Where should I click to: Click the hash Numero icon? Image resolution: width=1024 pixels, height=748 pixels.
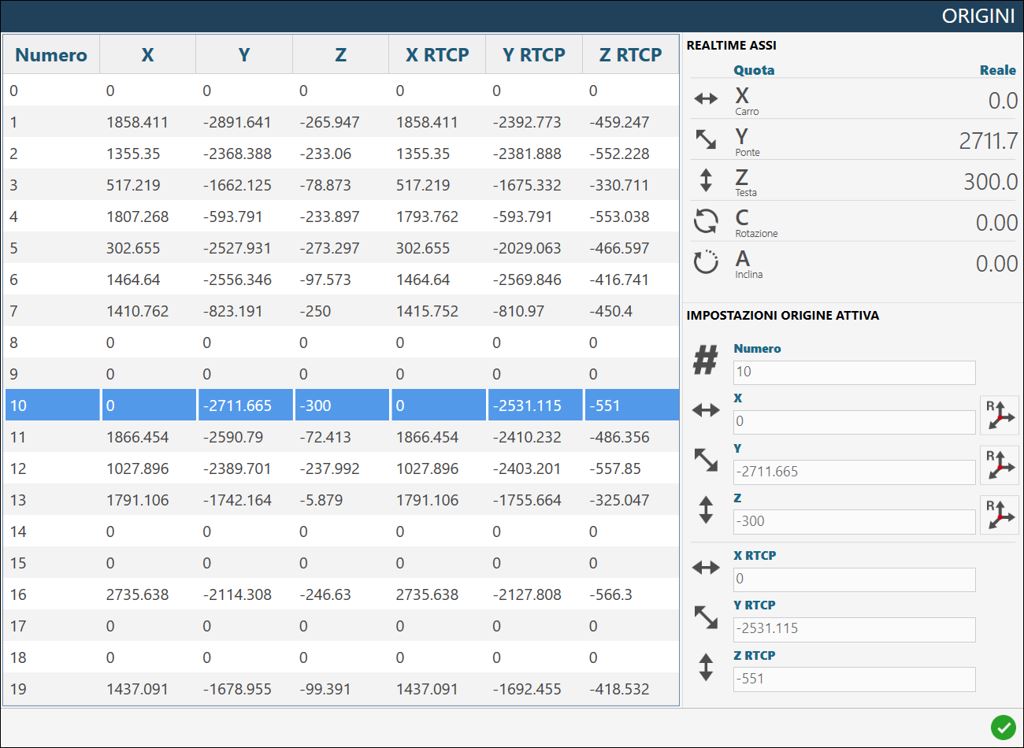pyautogui.click(x=705, y=360)
